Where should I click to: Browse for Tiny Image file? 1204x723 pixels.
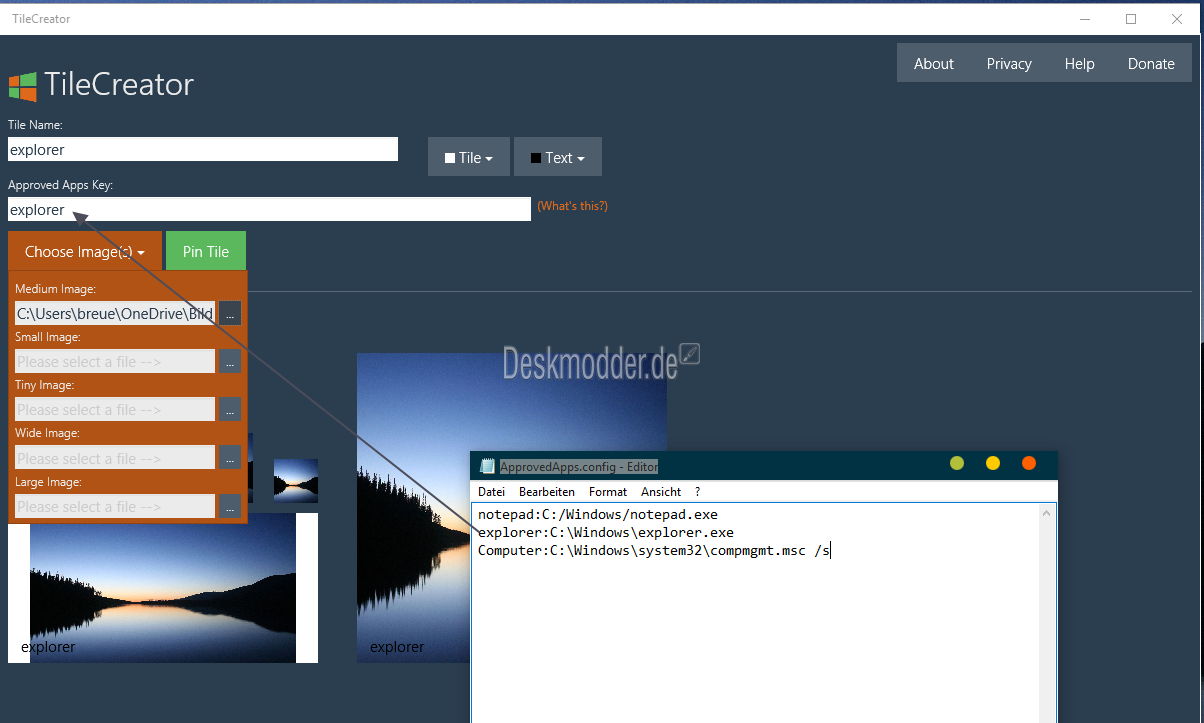pyautogui.click(x=230, y=409)
